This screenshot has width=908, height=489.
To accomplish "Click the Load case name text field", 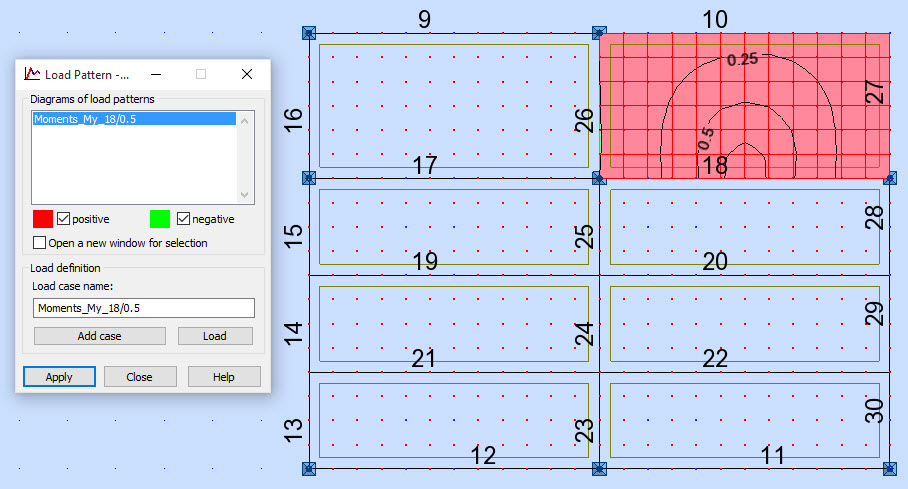I will click(x=144, y=308).
